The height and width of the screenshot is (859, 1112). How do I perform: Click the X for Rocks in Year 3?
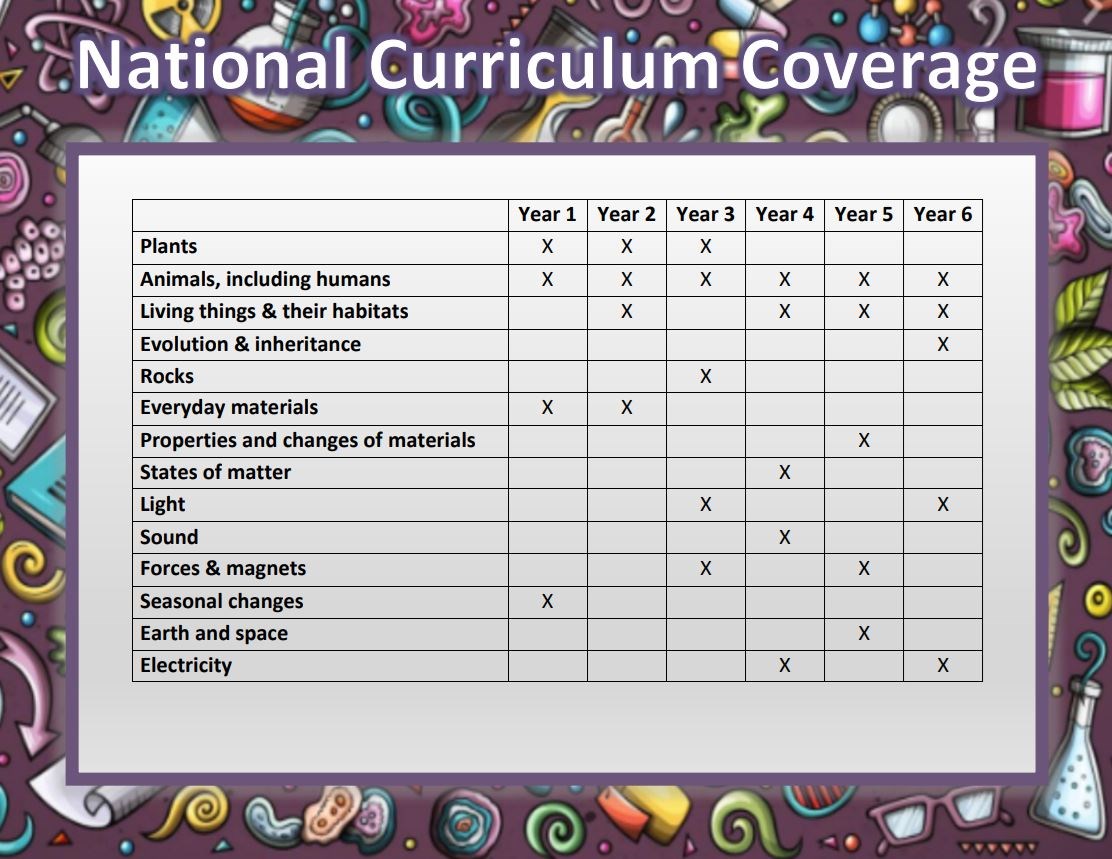[x=706, y=376]
